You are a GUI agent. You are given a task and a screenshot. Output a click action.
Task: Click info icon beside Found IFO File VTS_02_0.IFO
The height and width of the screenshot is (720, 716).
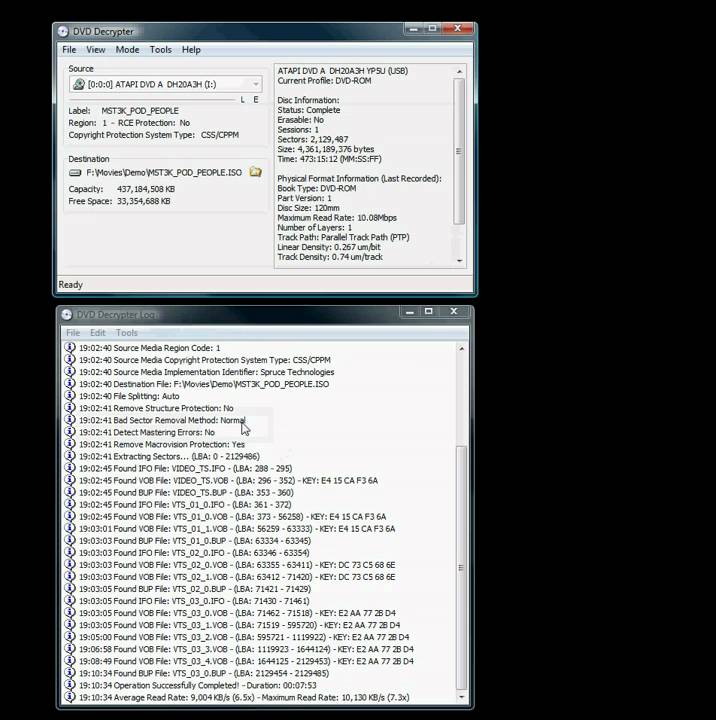click(70, 552)
